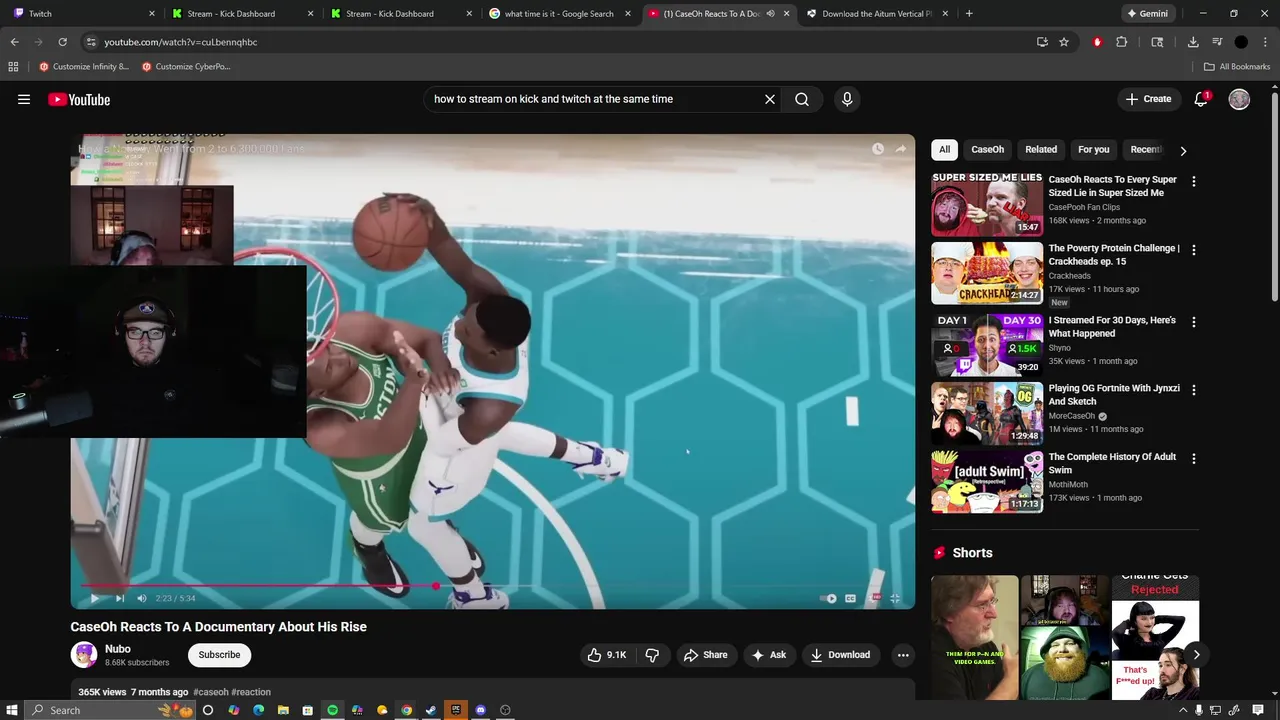Go to YouTube home via logo
Screen dimensions: 1280x720
pos(79,99)
